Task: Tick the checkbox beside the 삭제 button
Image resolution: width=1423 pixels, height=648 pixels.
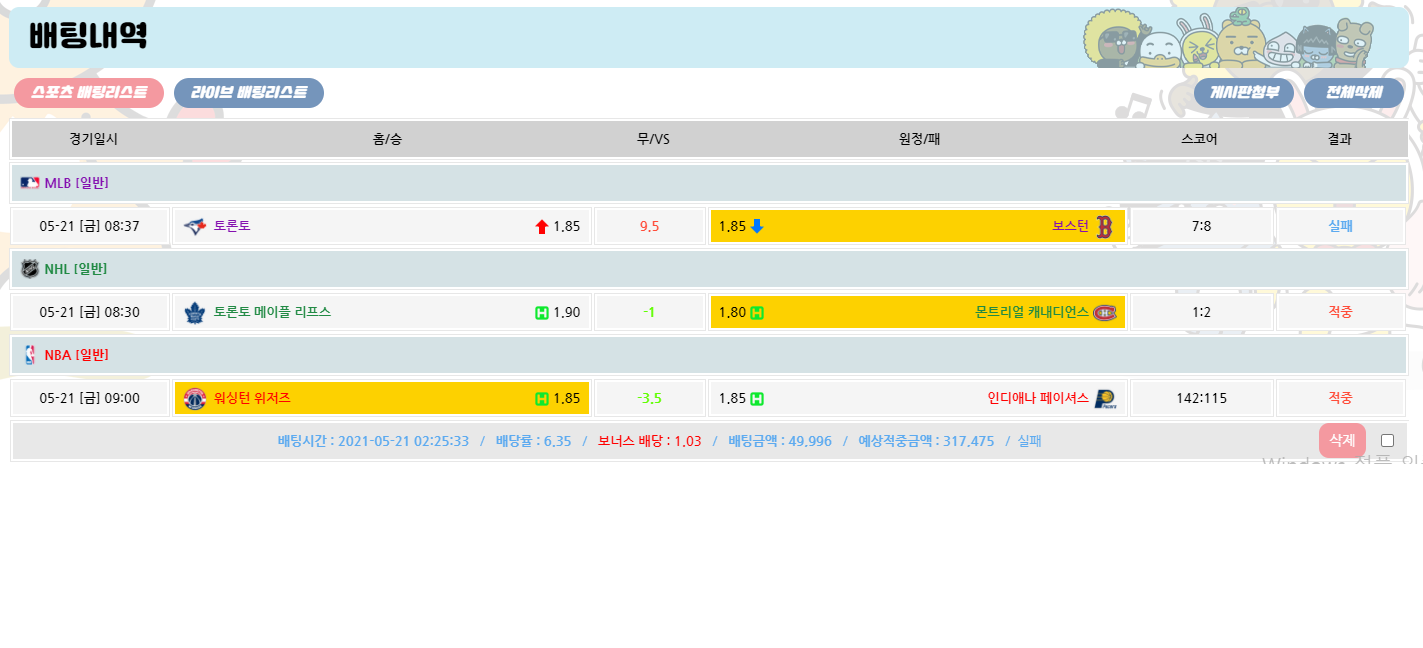Action: click(1387, 441)
